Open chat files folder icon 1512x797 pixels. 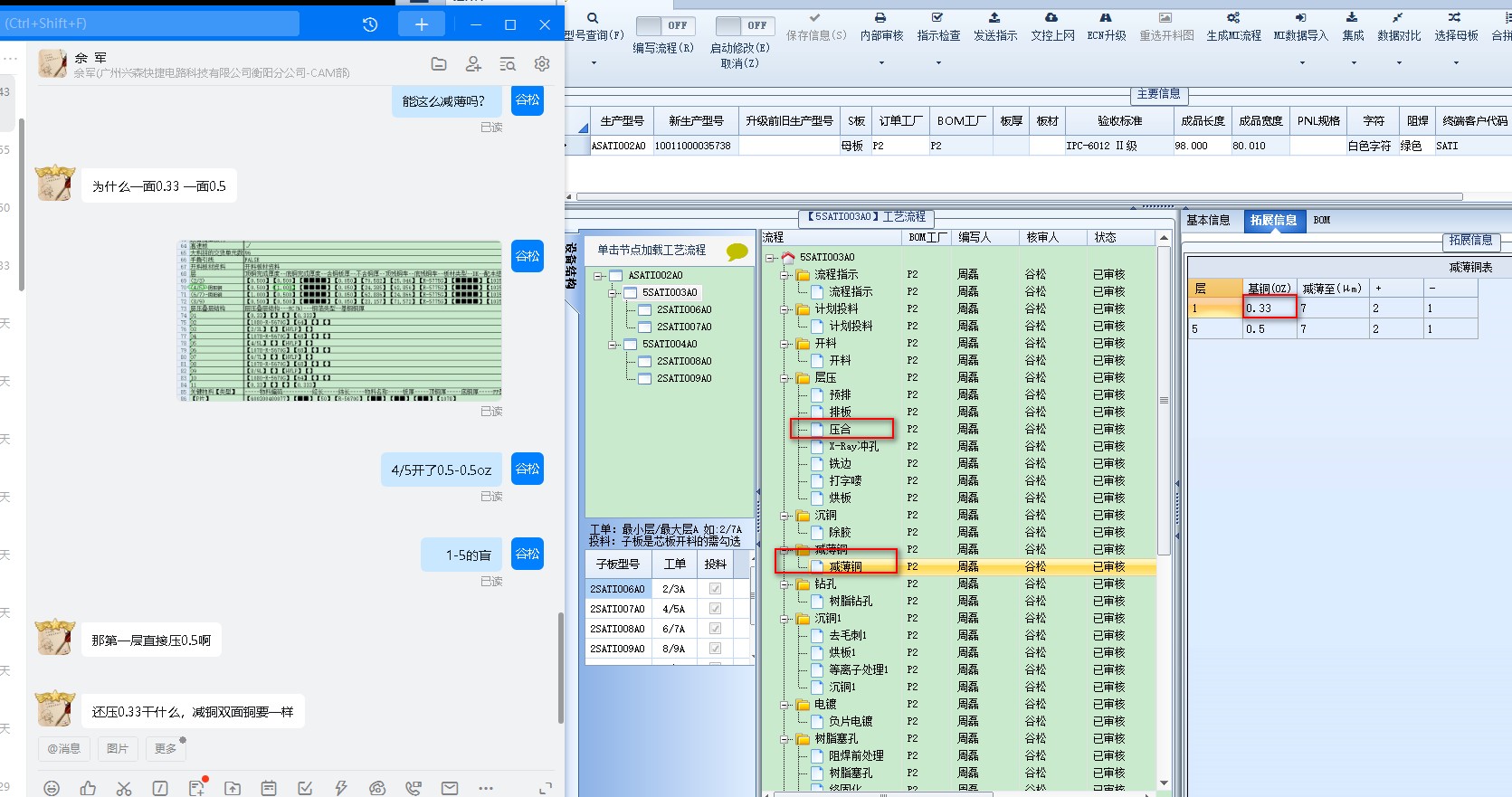(439, 63)
